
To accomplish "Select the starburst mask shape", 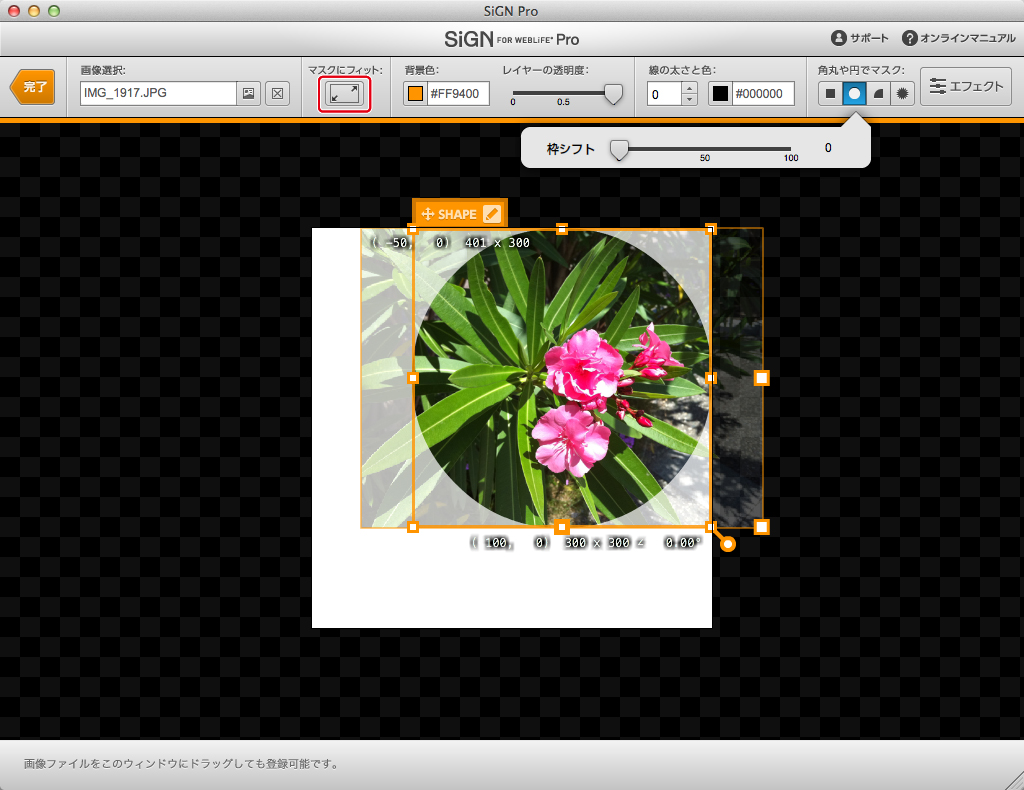I will click(x=902, y=93).
